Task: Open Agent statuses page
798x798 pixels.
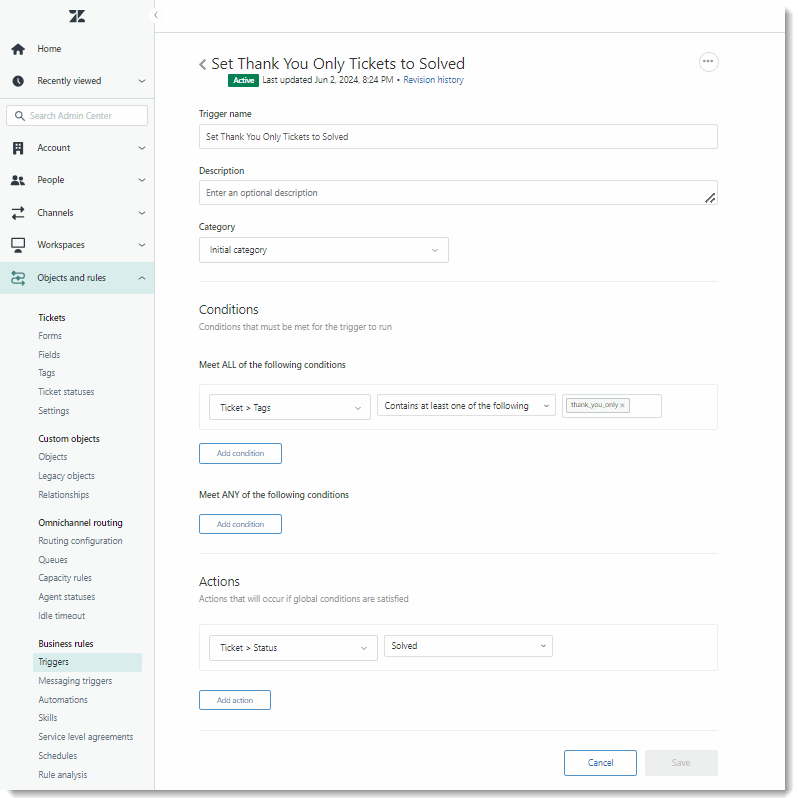Action: pyautogui.click(x=67, y=597)
